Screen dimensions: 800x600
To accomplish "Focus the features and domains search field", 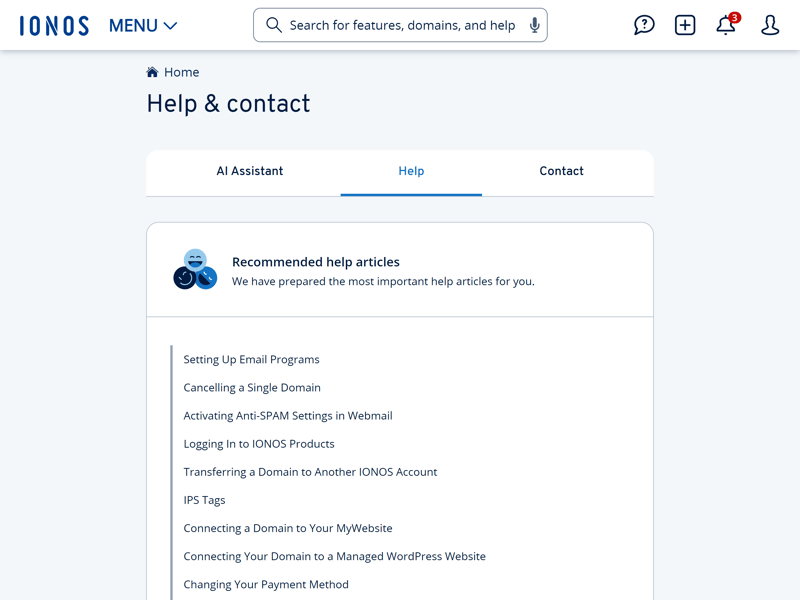I will click(402, 25).
